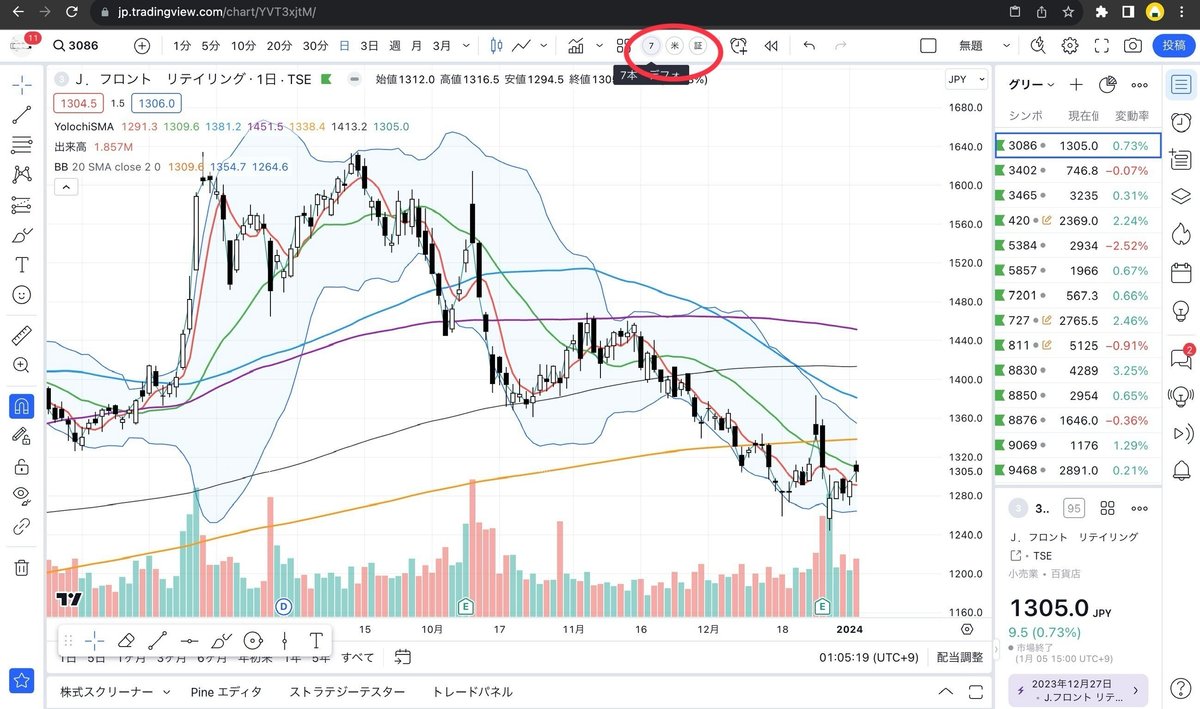Click the すべて date range button

358,657
